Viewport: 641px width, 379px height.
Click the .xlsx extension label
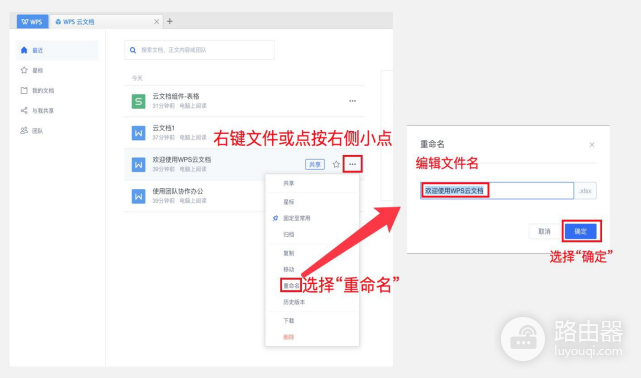[585, 191]
